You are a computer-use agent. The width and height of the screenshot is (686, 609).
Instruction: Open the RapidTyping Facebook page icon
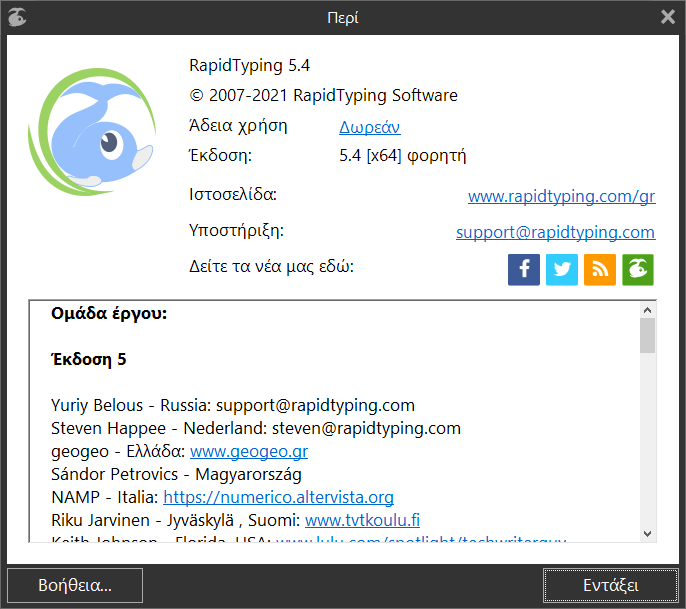pyautogui.click(x=524, y=270)
